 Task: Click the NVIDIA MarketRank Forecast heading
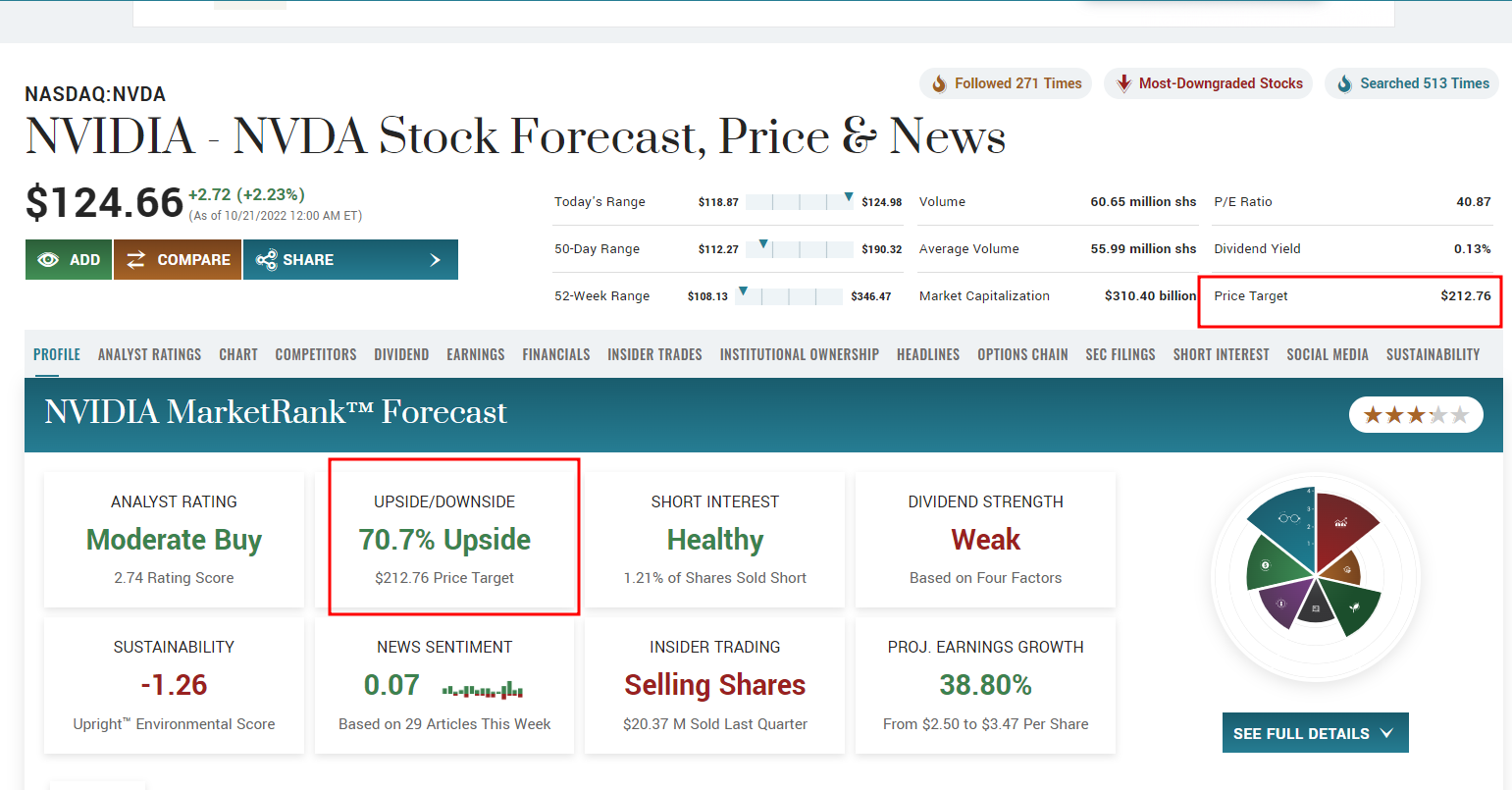[x=276, y=412]
